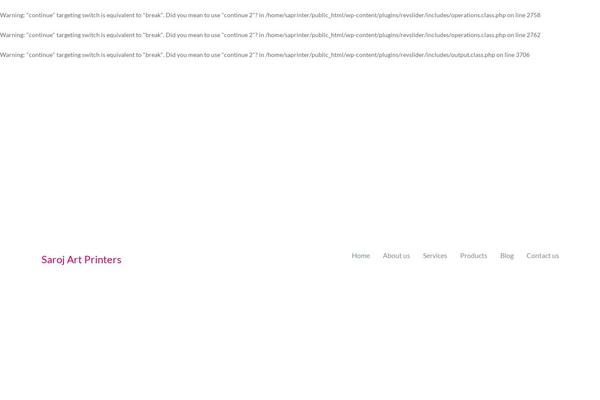This screenshot has height=400, width=600.
Task: Open the Services menu item
Action: 435,256
